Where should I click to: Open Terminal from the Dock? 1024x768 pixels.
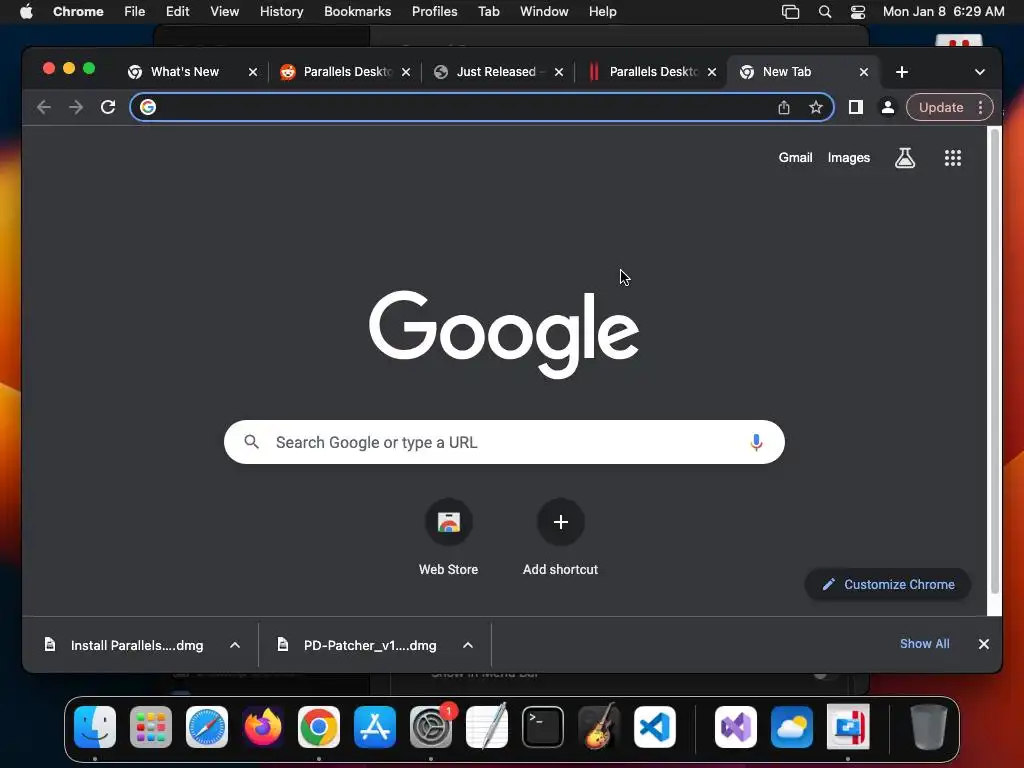tap(543, 727)
